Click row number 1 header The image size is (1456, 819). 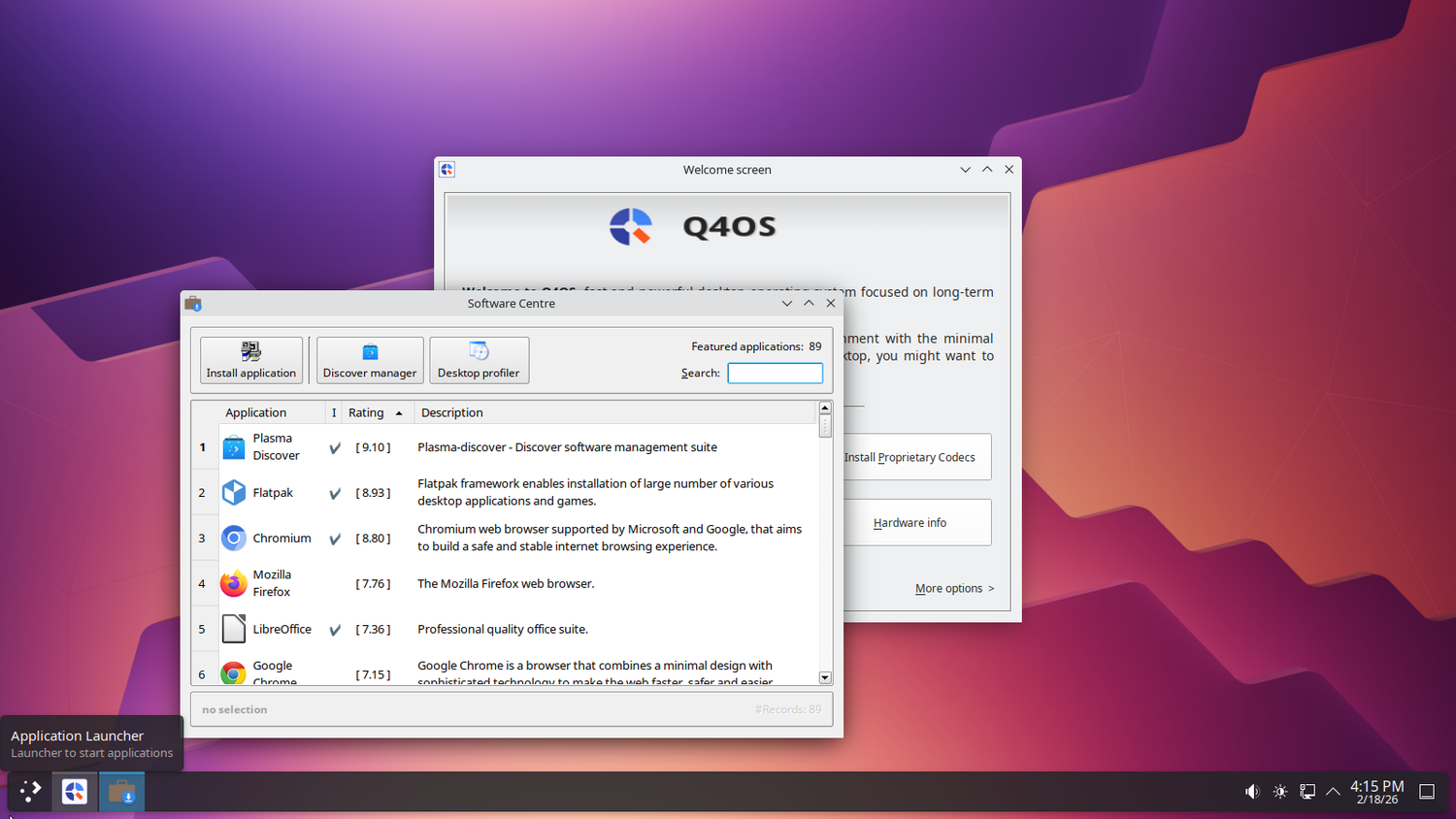203,447
